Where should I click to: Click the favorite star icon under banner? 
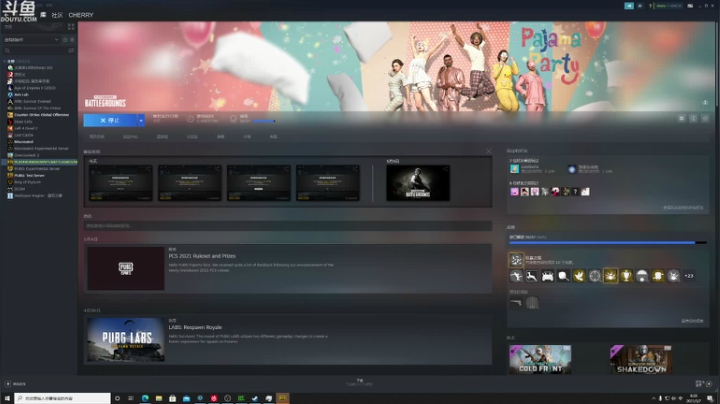coord(705,118)
